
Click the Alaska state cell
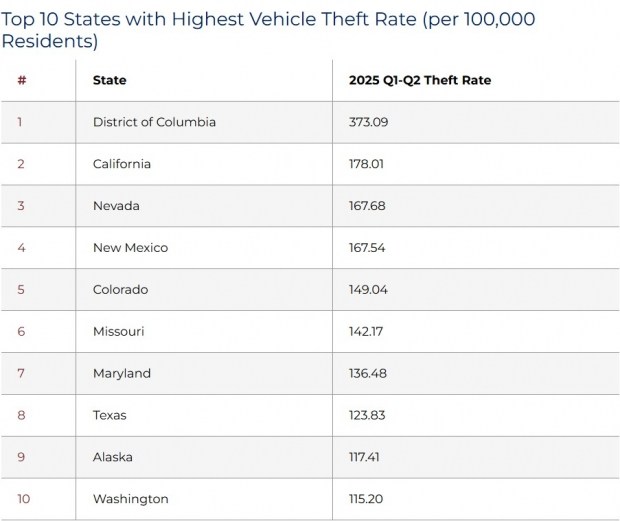pos(113,457)
